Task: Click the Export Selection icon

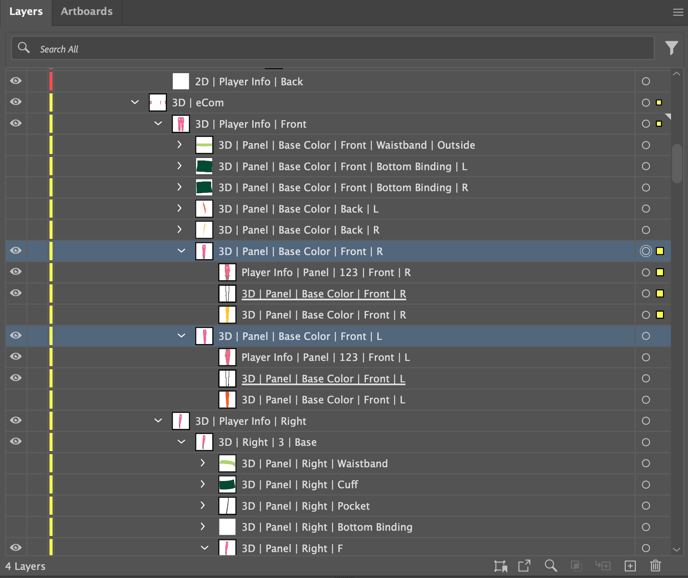Action: click(x=524, y=566)
